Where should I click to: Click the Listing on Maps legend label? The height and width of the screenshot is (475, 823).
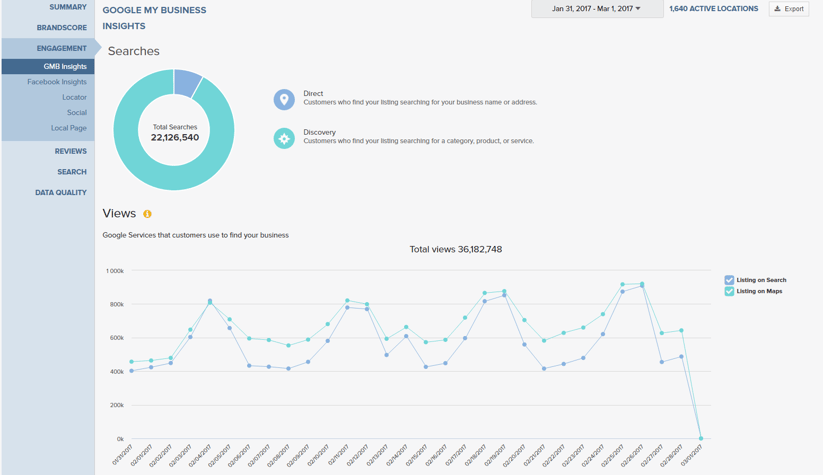pos(759,291)
